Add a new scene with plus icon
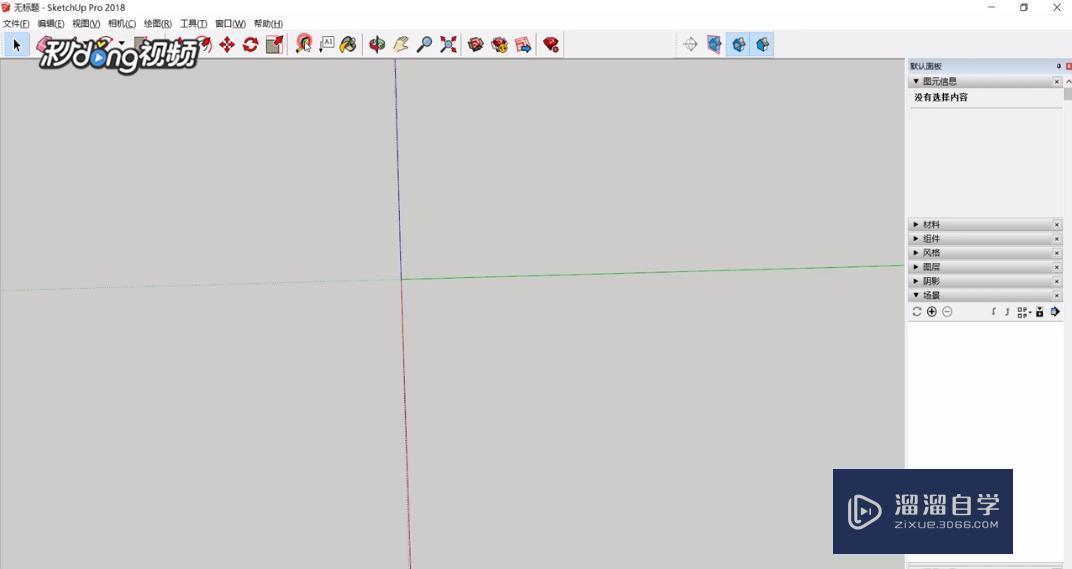The width and height of the screenshot is (1072, 569). [x=932, y=312]
